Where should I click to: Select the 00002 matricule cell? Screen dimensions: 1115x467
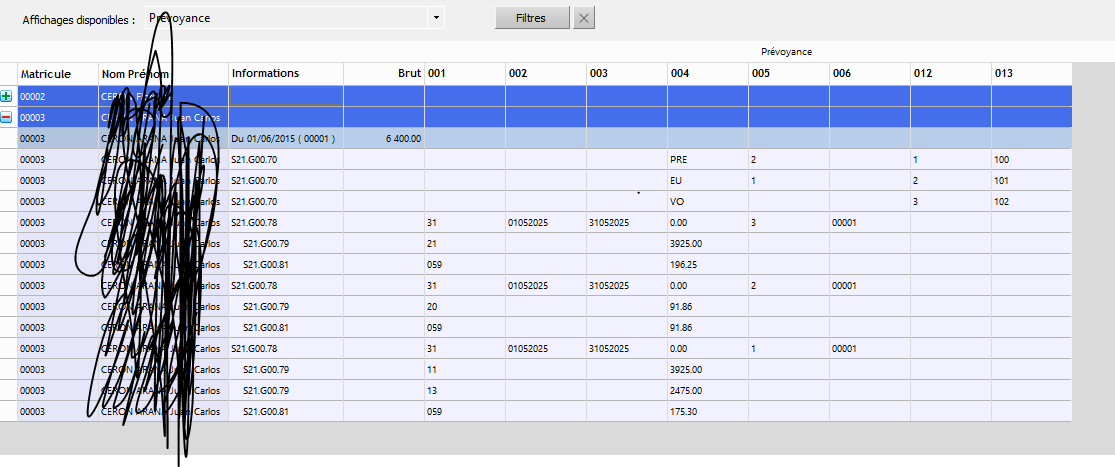(58, 96)
